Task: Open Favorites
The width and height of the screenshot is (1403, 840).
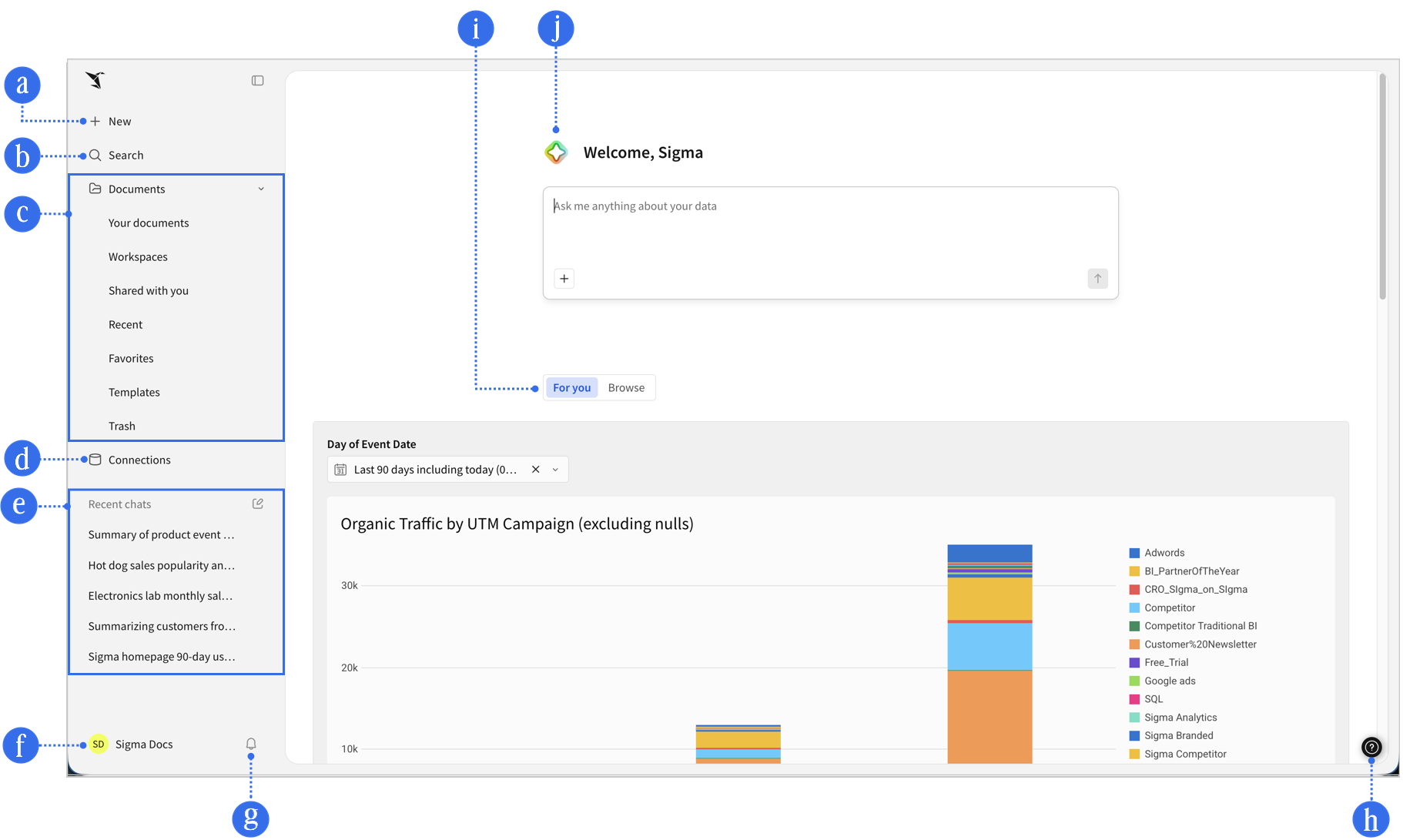Action: click(x=131, y=359)
